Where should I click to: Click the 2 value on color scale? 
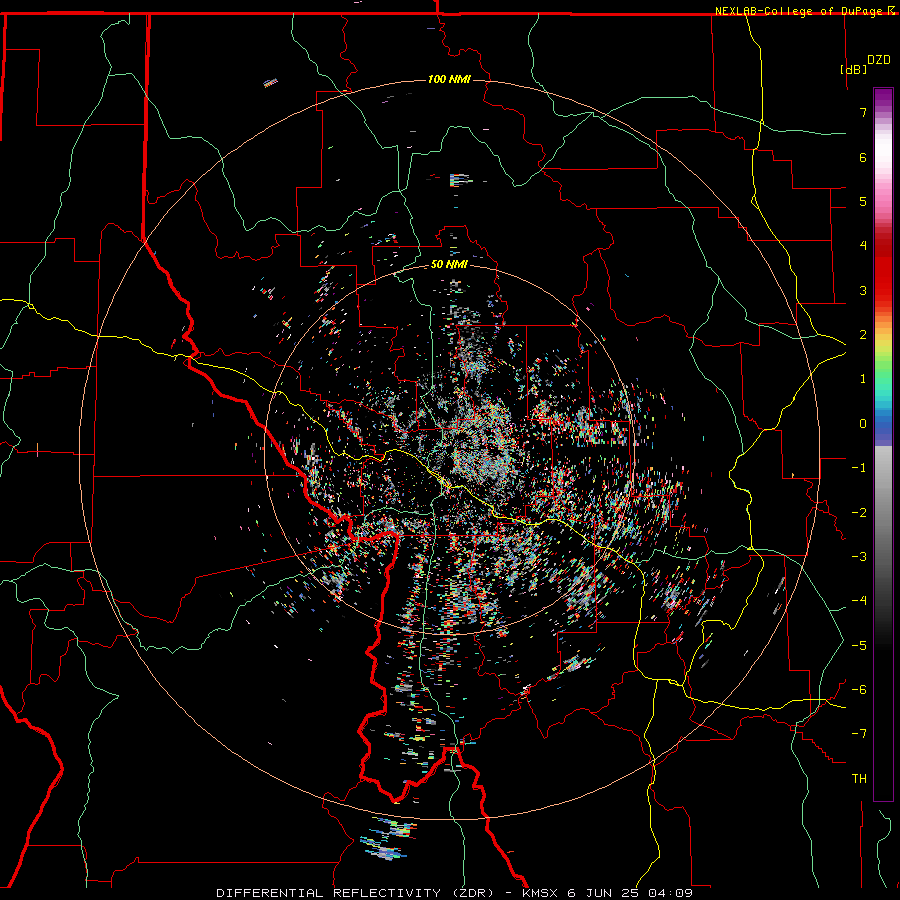[x=863, y=335]
